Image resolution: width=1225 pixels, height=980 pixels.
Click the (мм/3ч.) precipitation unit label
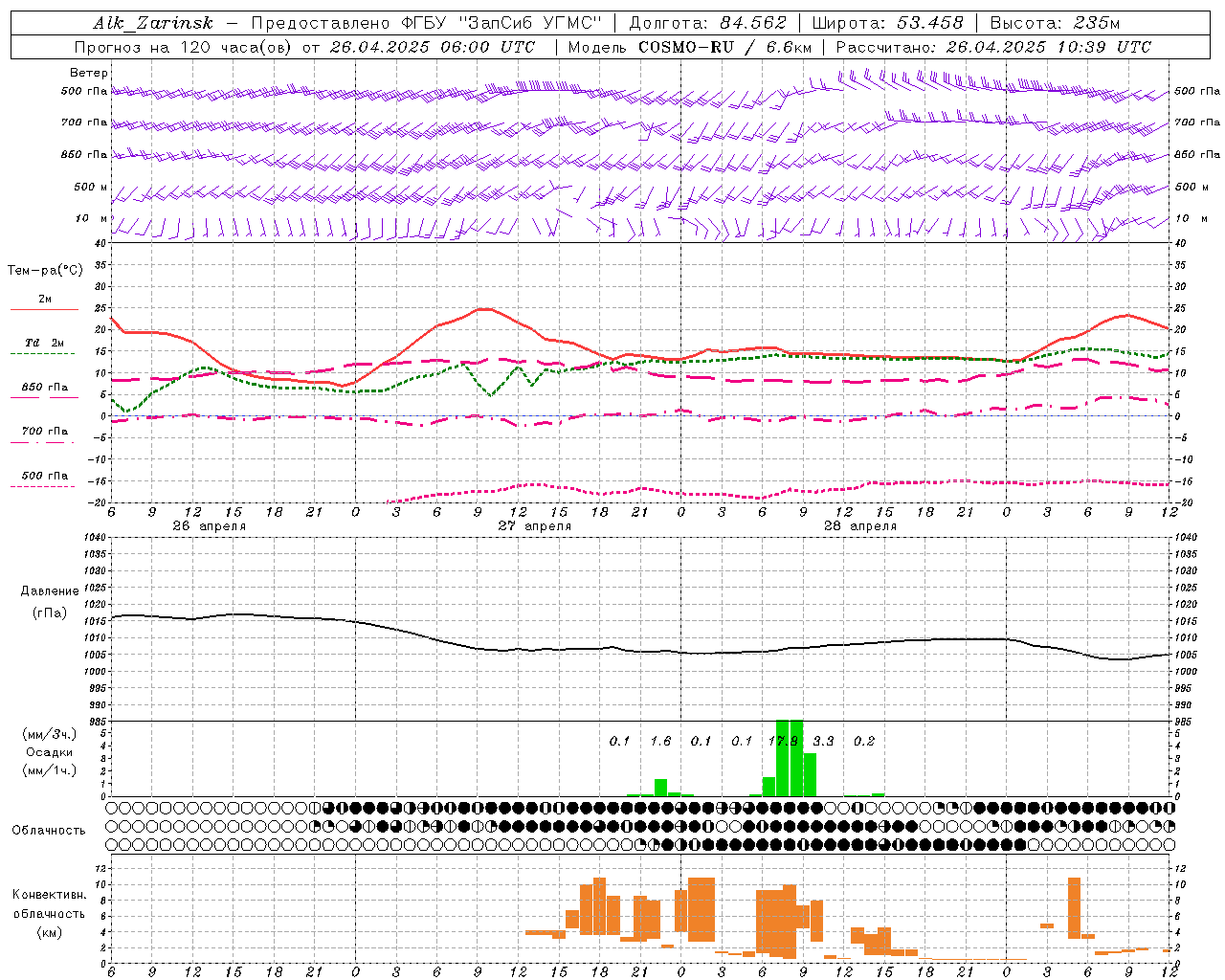49,735
